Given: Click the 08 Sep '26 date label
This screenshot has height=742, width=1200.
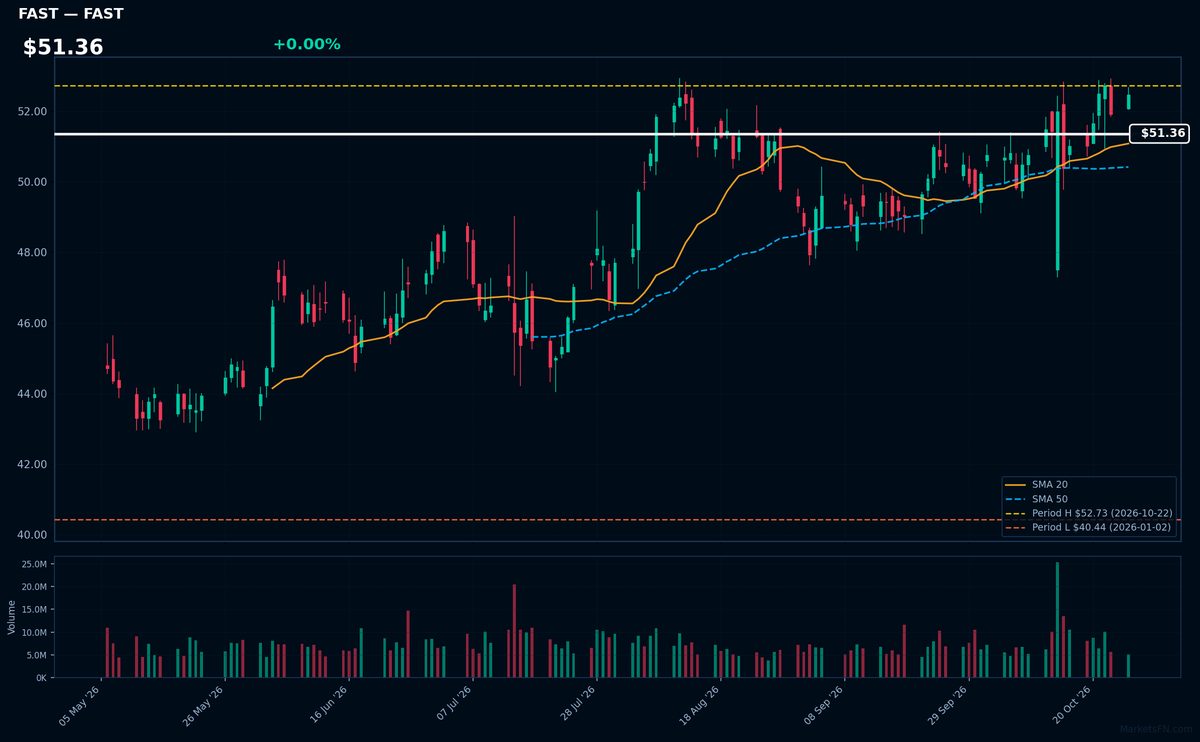Looking at the screenshot, I should tap(823, 706).
